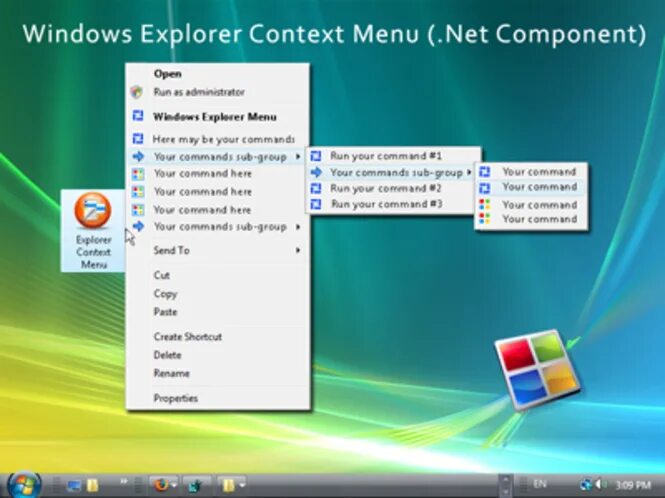Click the 3:09 PM clock
The width and height of the screenshot is (665, 498).
coord(633,484)
